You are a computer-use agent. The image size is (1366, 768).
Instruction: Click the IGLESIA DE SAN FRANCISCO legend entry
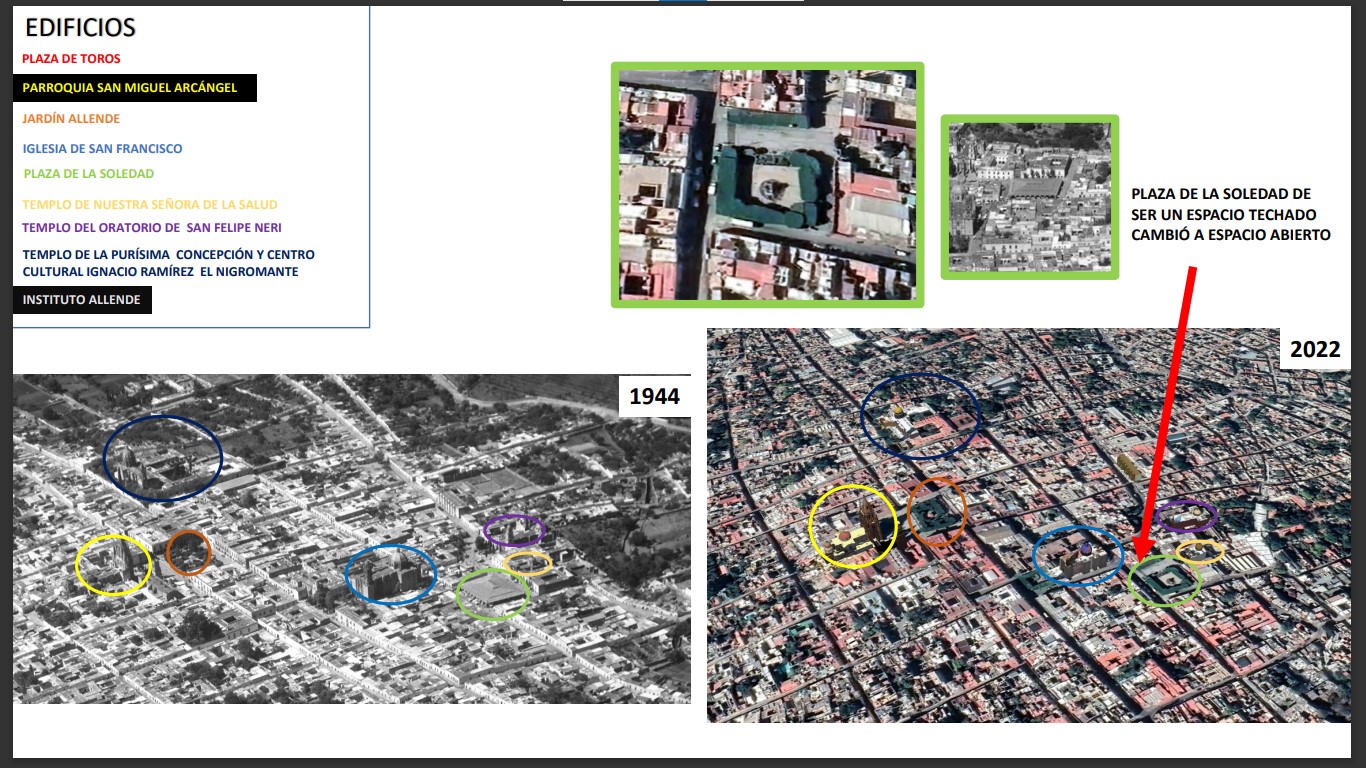click(102, 149)
